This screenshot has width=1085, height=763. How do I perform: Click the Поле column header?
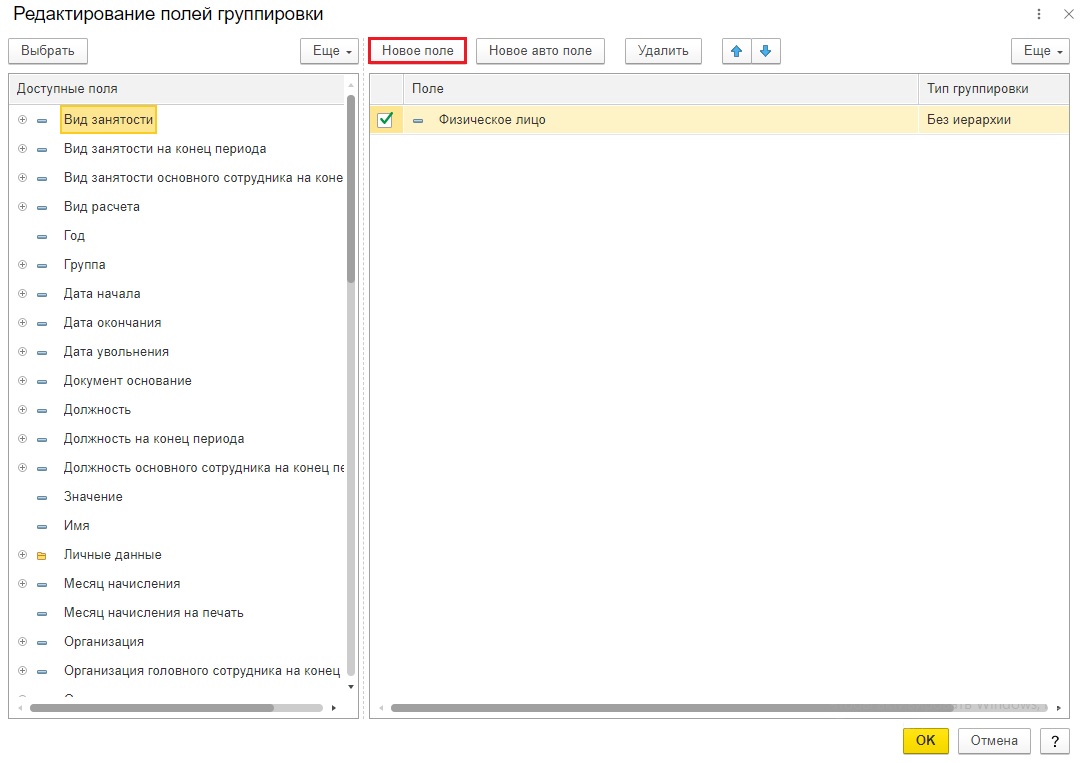pyautogui.click(x=661, y=89)
